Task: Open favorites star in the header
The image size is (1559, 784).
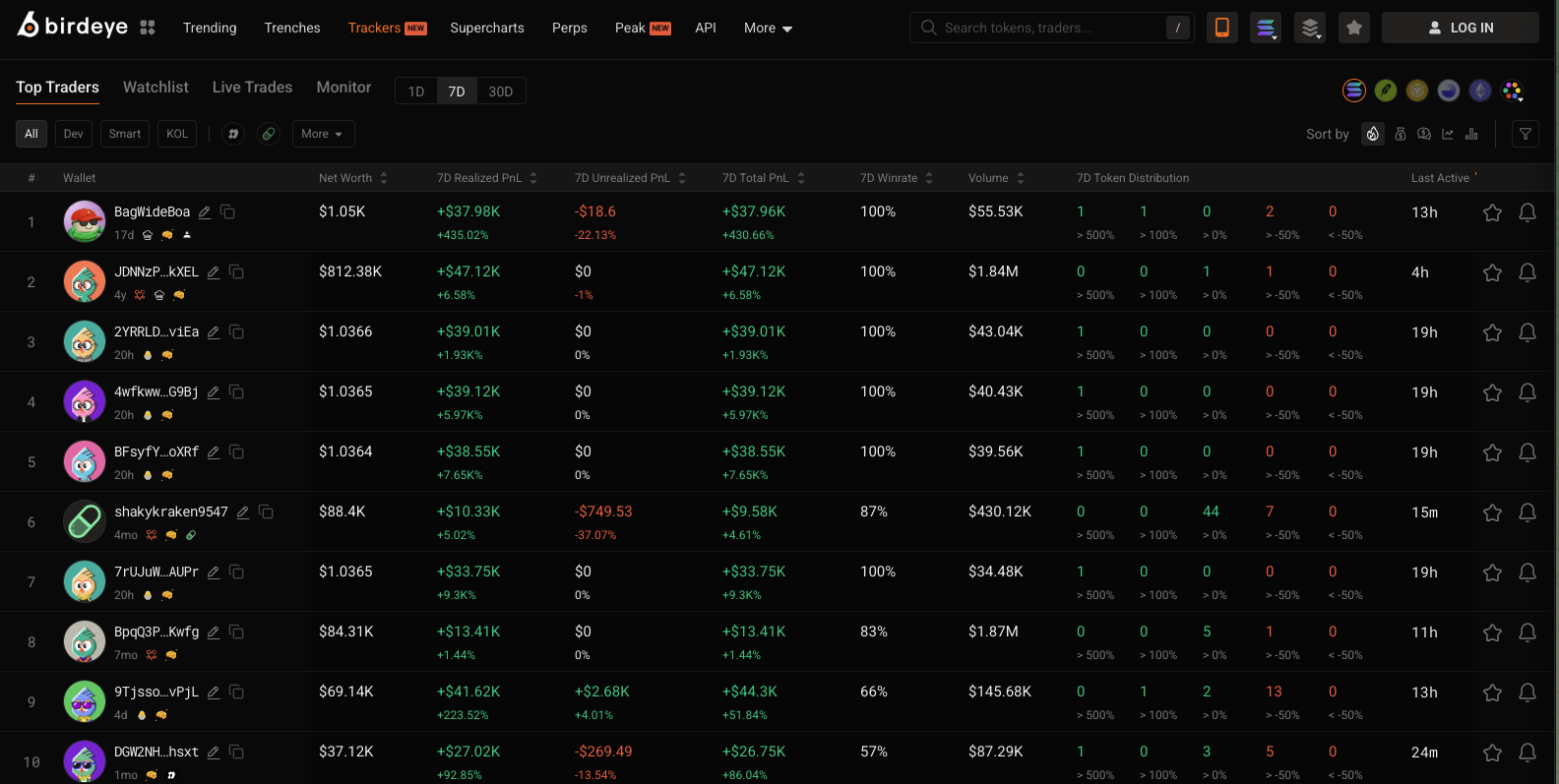Action: pos(1354,28)
